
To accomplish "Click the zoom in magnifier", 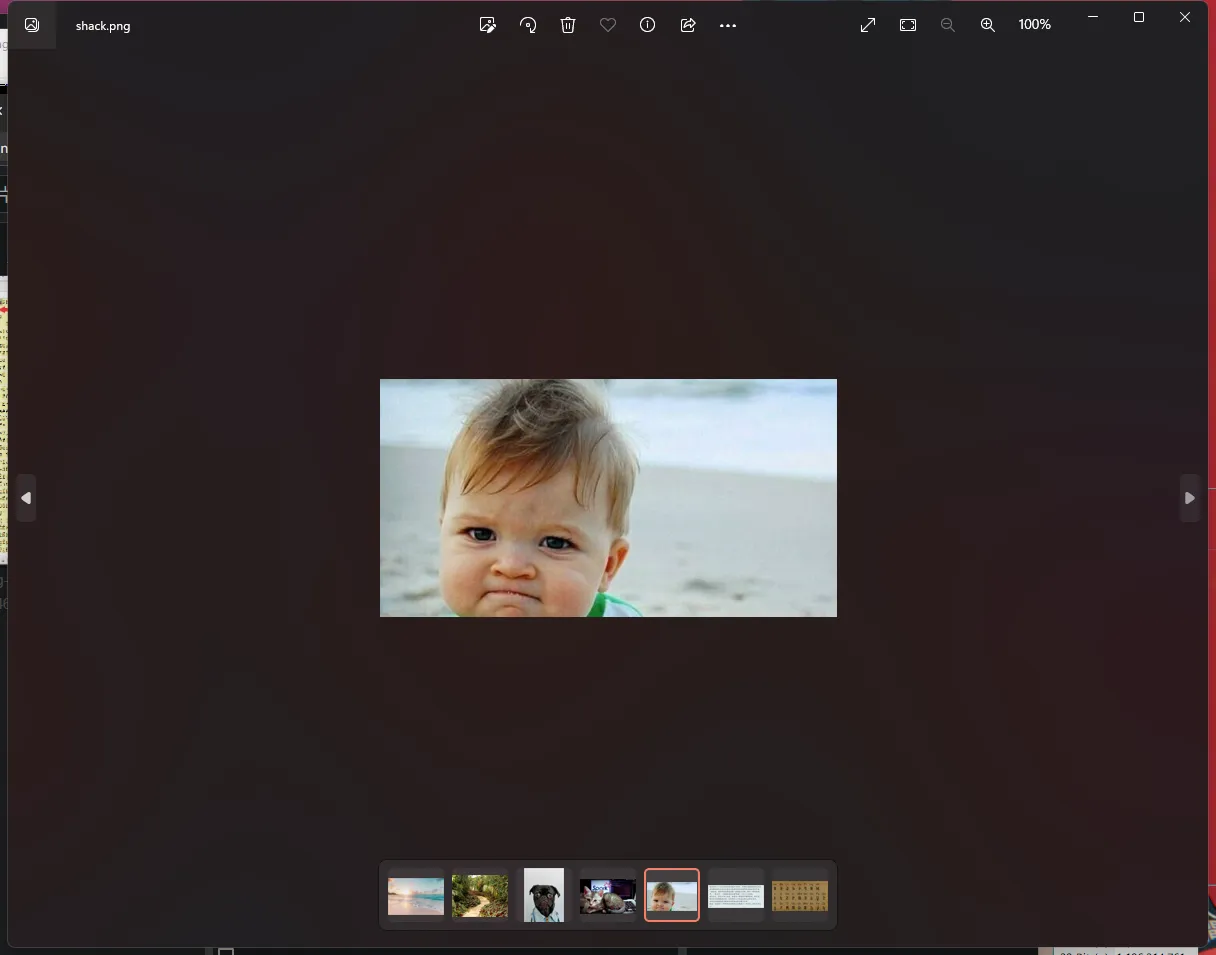I will coord(988,25).
